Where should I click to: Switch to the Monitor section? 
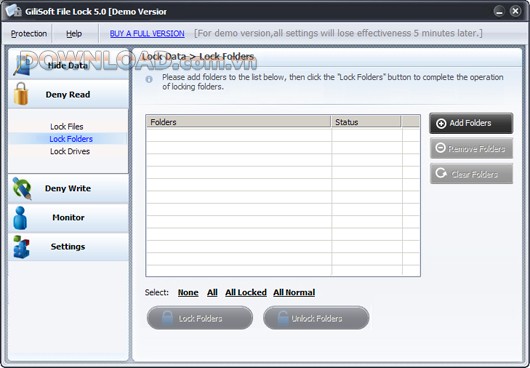68,217
